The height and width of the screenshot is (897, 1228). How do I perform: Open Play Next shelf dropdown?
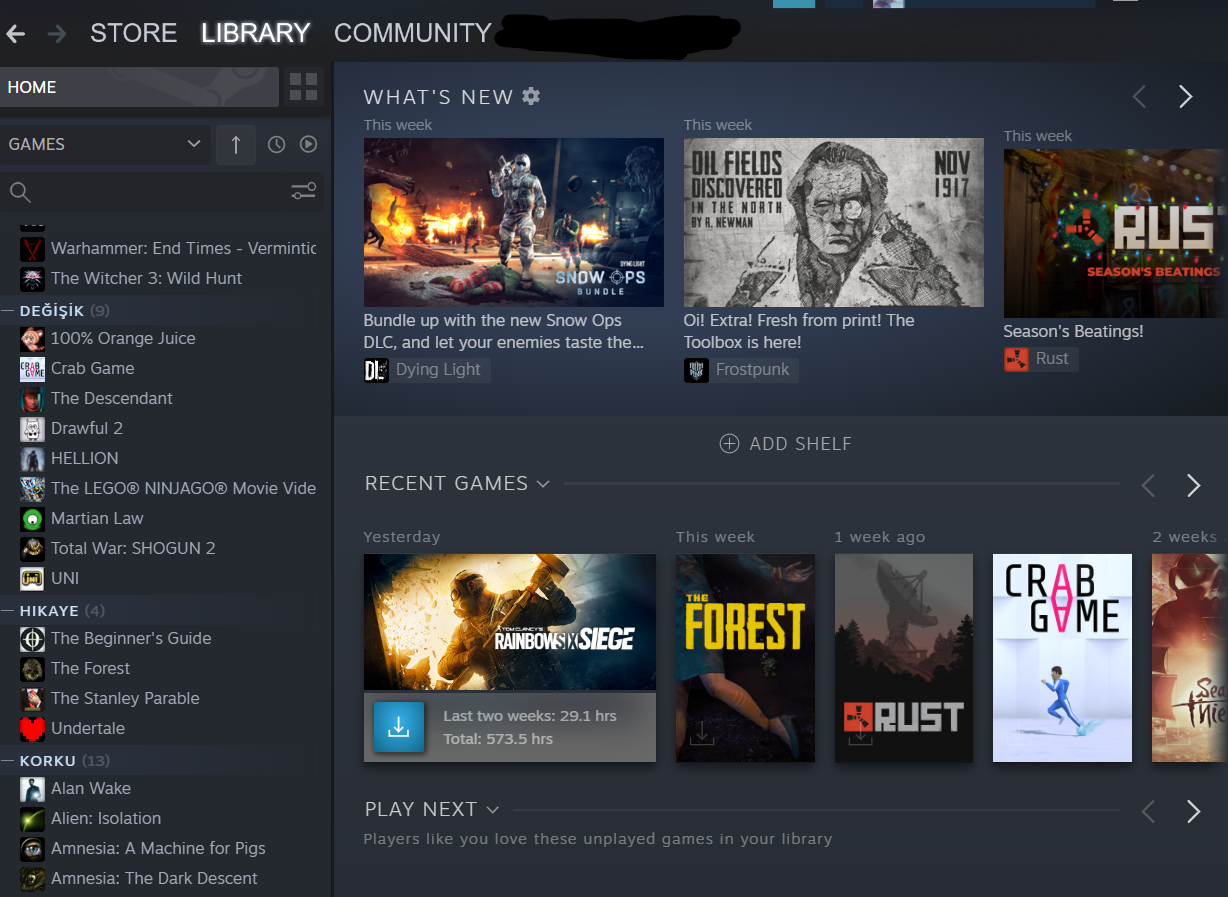point(492,809)
